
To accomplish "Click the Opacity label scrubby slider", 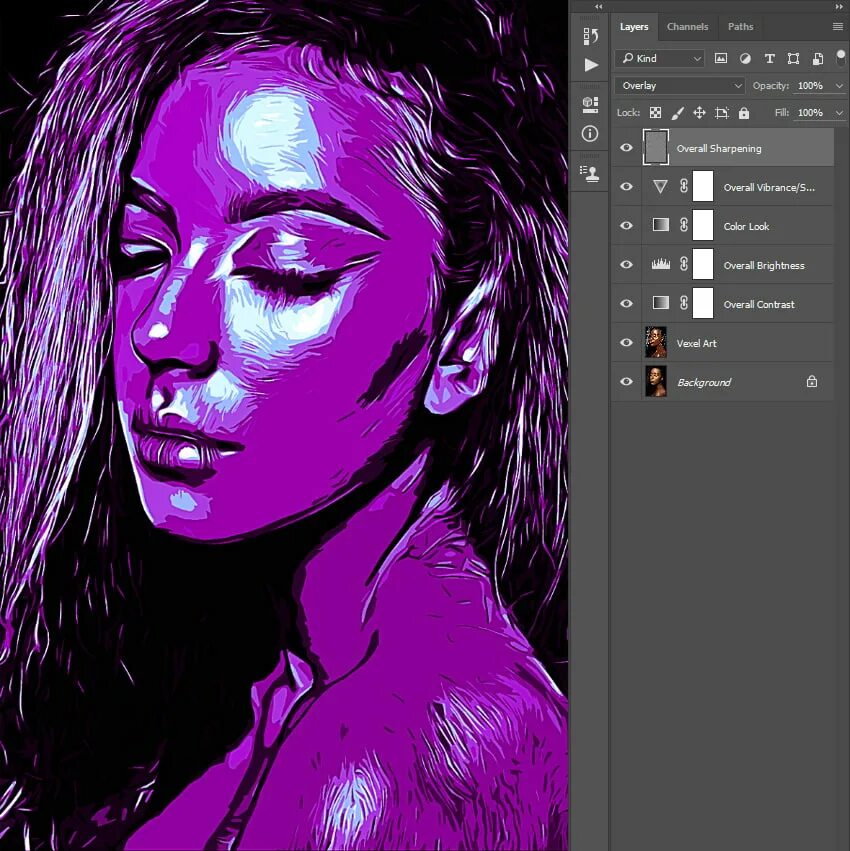I will [x=771, y=86].
